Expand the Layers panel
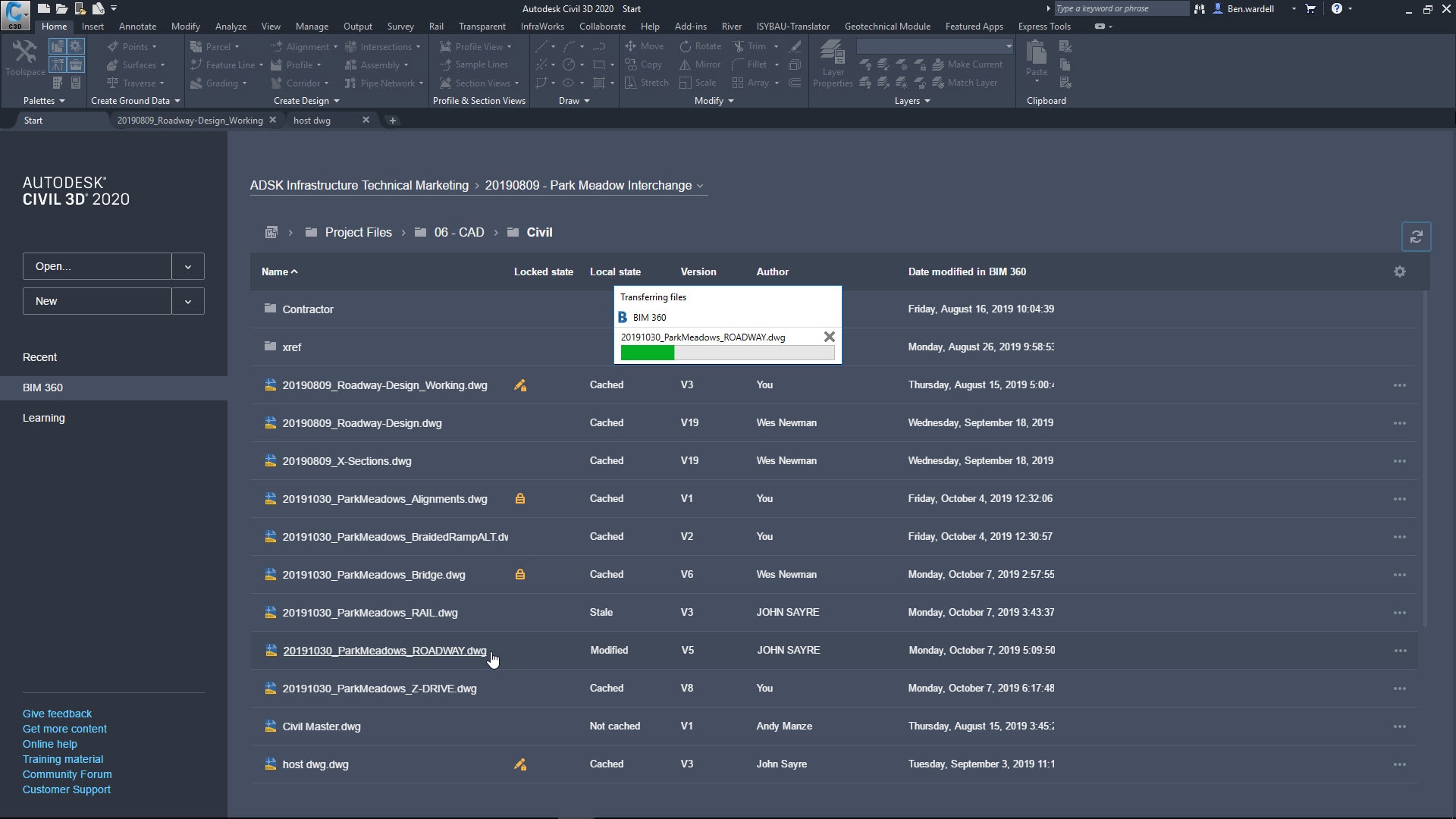 [912, 101]
